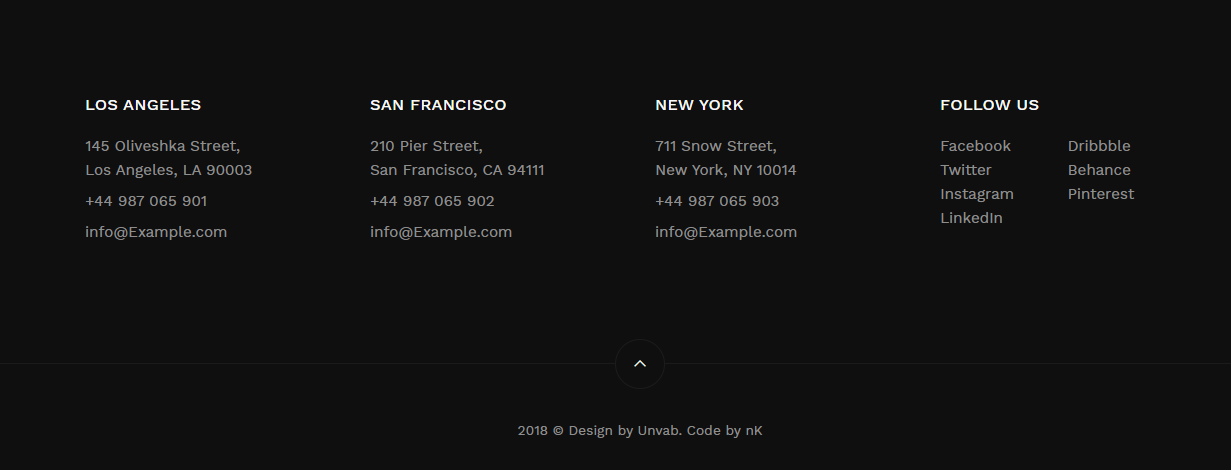Screen dimensions: 1231x470
Task: Click the Follow Us heading
Action: pos(989,105)
